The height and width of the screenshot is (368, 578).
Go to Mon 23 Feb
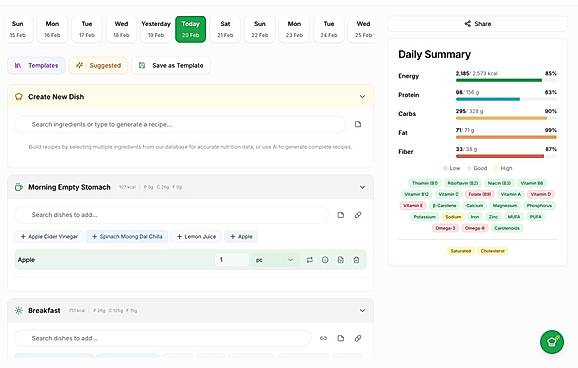[294, 29]
